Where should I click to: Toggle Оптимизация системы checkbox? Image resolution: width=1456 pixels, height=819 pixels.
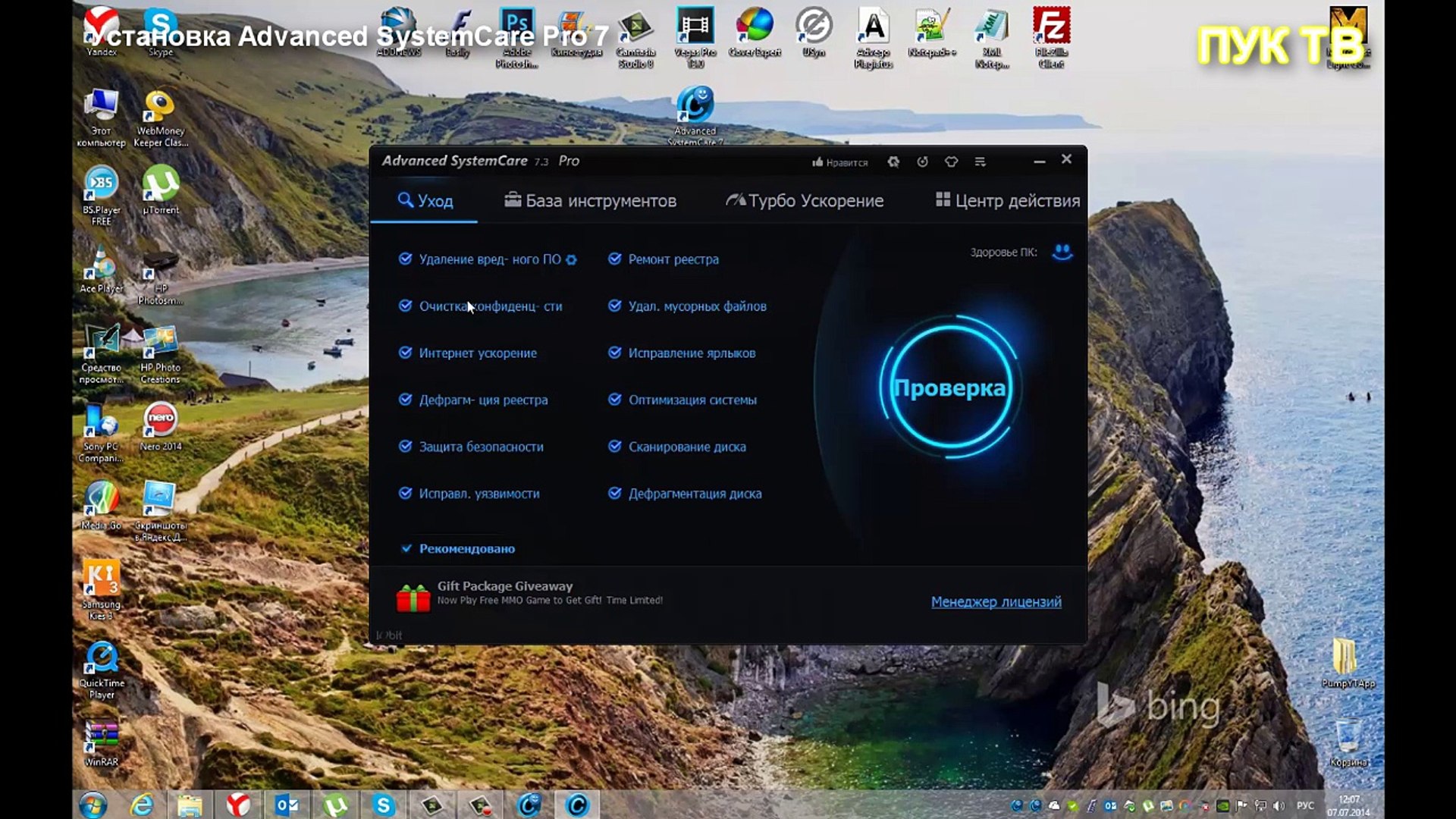(614, 400)
